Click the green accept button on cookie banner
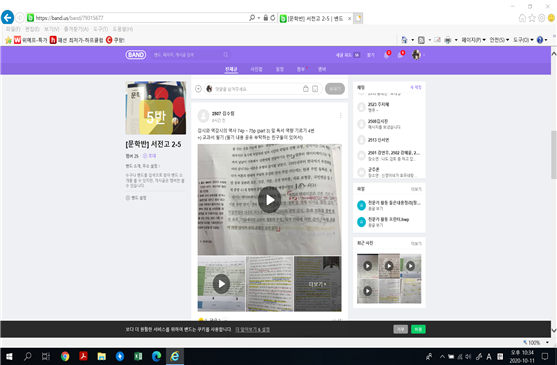Viewport: 557px width, 365px height. 418,329
